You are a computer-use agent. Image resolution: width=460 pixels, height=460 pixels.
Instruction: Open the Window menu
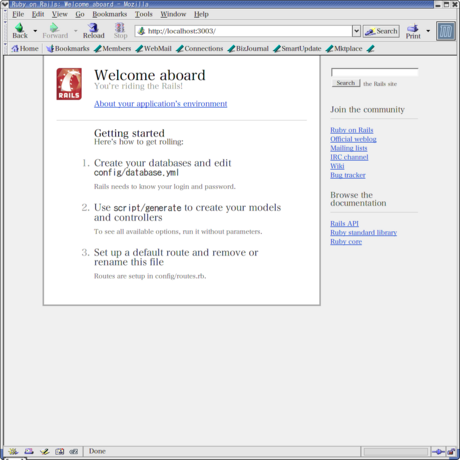pos(173,14)
